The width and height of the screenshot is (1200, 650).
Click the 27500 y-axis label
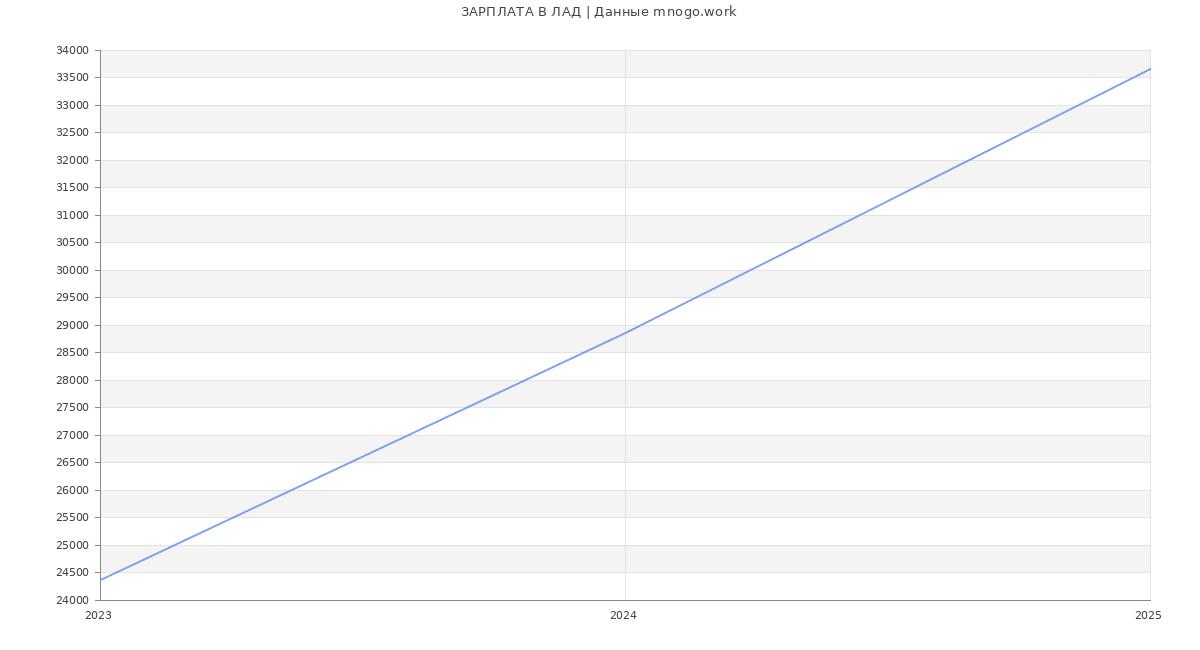72,408
